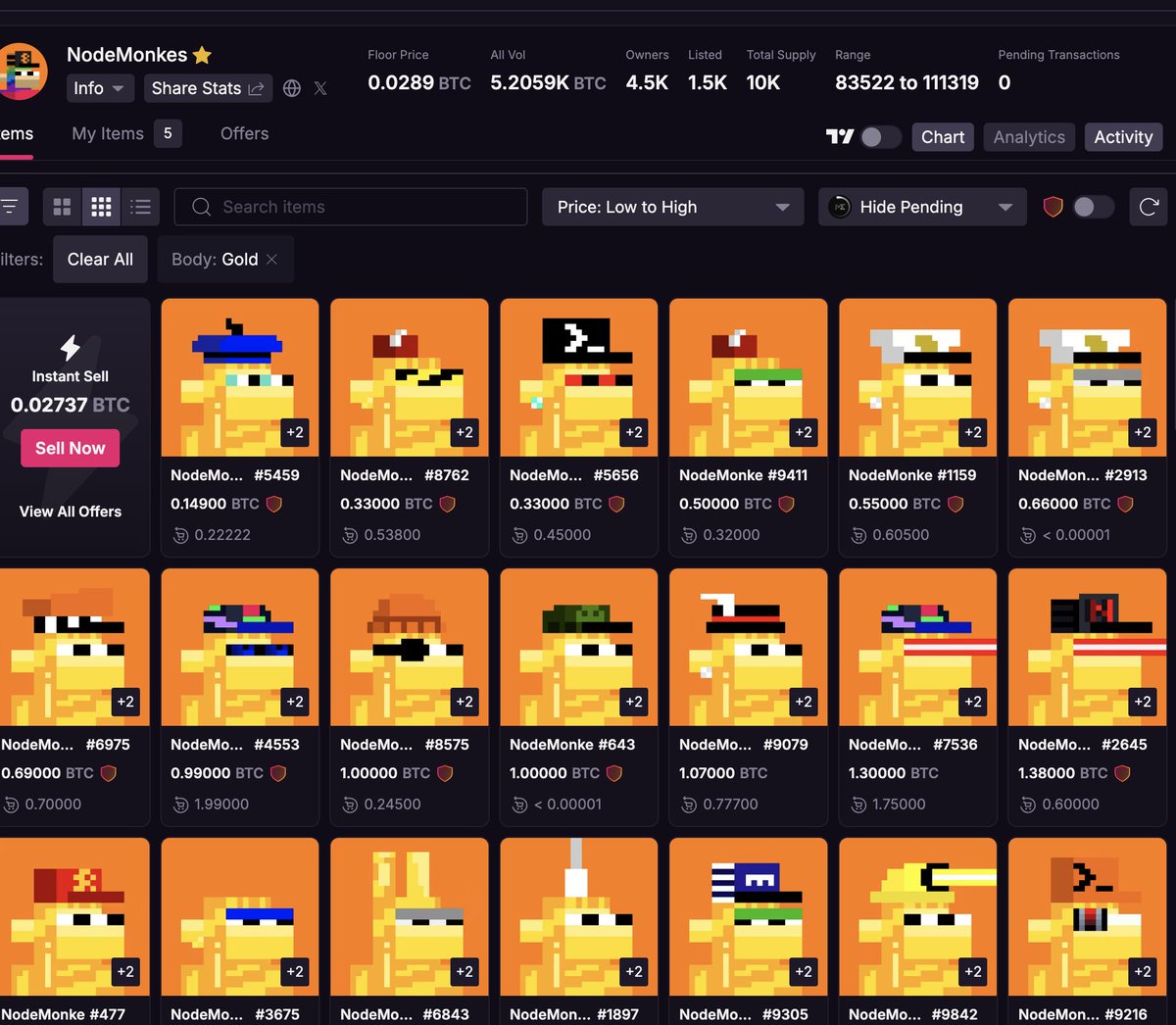Image resolution: width=1176 pixels, height=1025 pixels.
Task: Click the gold star next to NodeMonkes
Action: [x=202, y=55]
